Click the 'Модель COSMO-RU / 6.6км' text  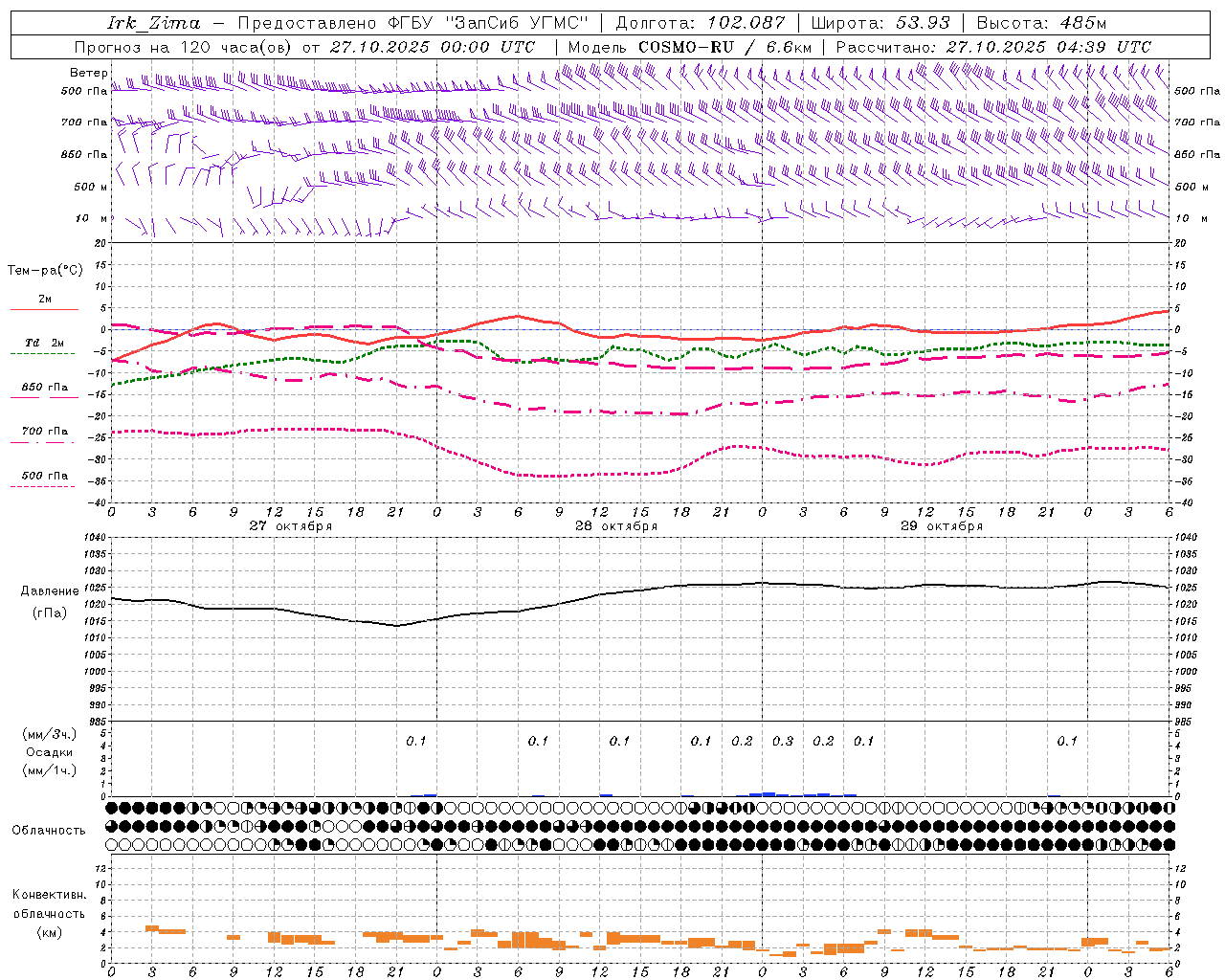[689, 47]
